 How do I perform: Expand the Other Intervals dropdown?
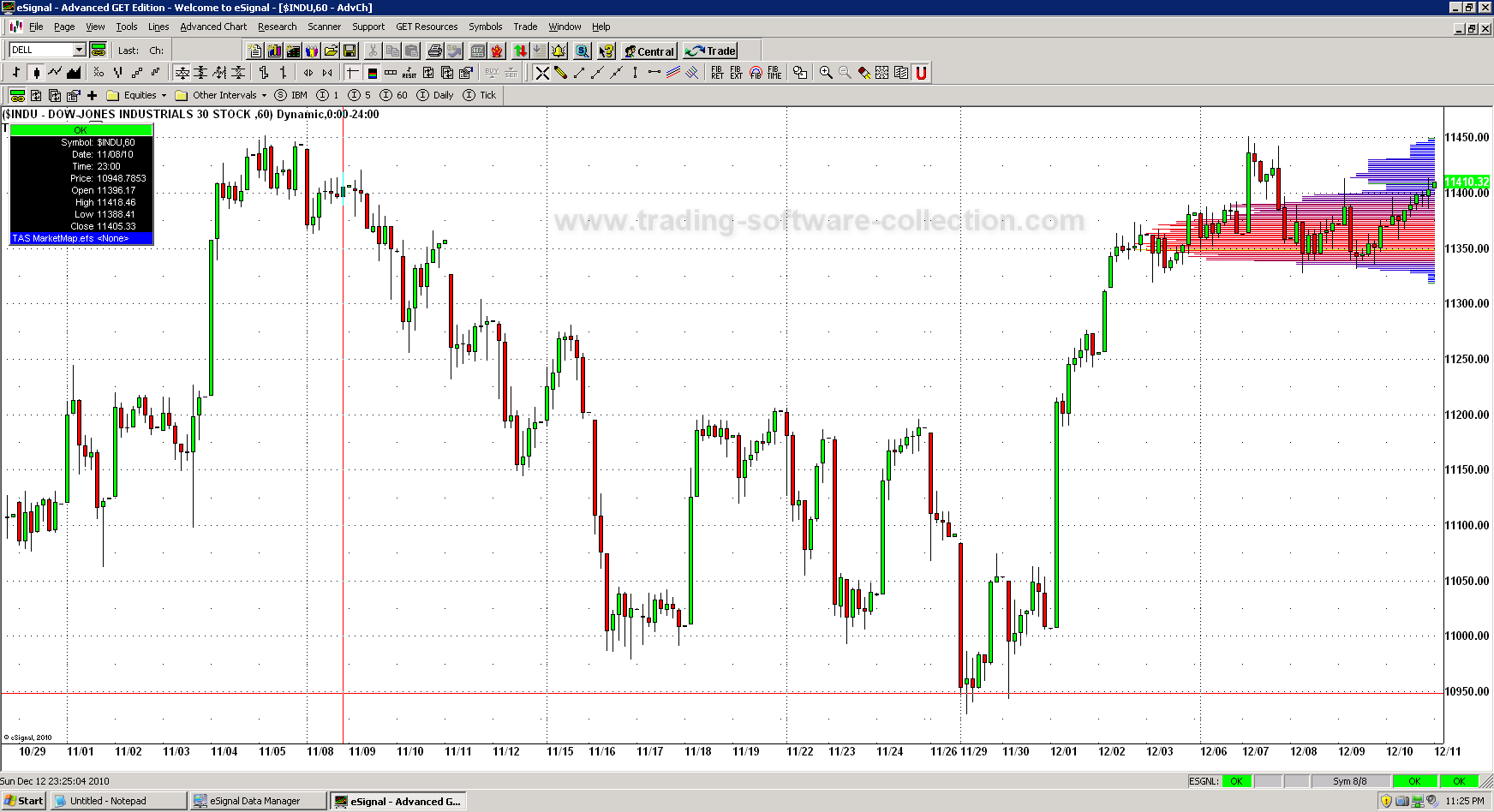264,95
